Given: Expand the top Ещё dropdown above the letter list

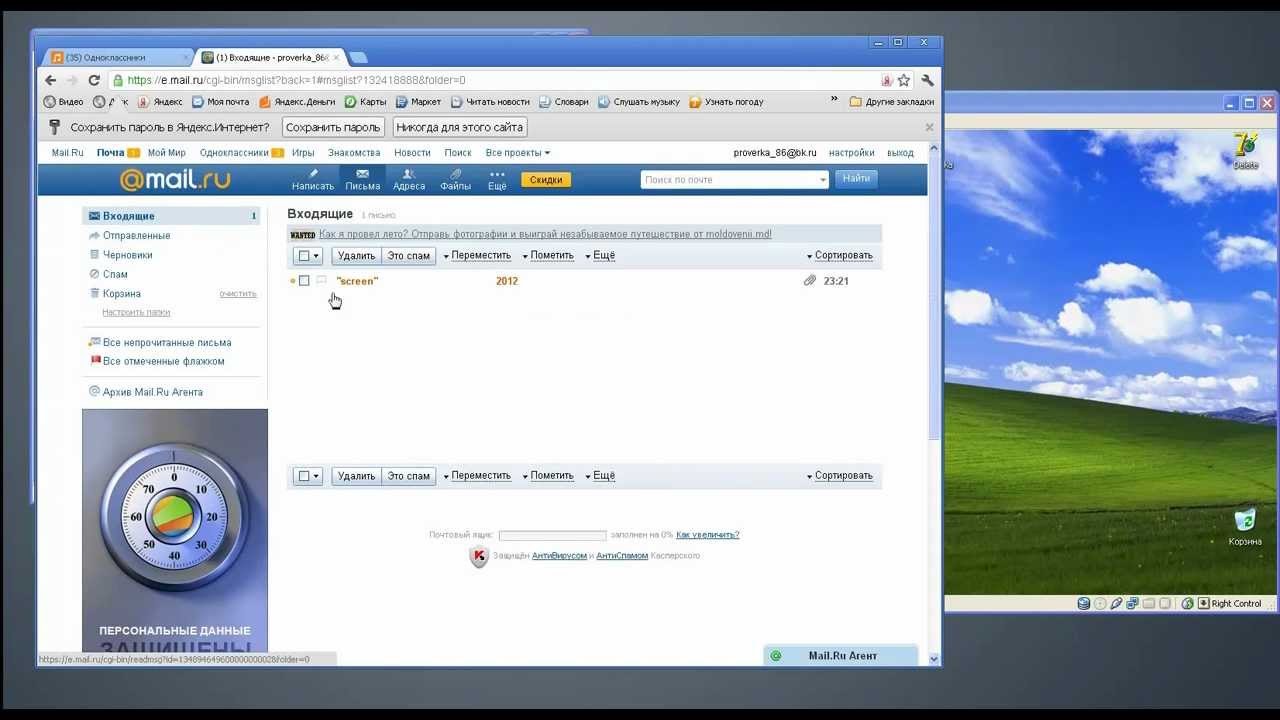Looking at the screenshot, I should pos(600,256).
